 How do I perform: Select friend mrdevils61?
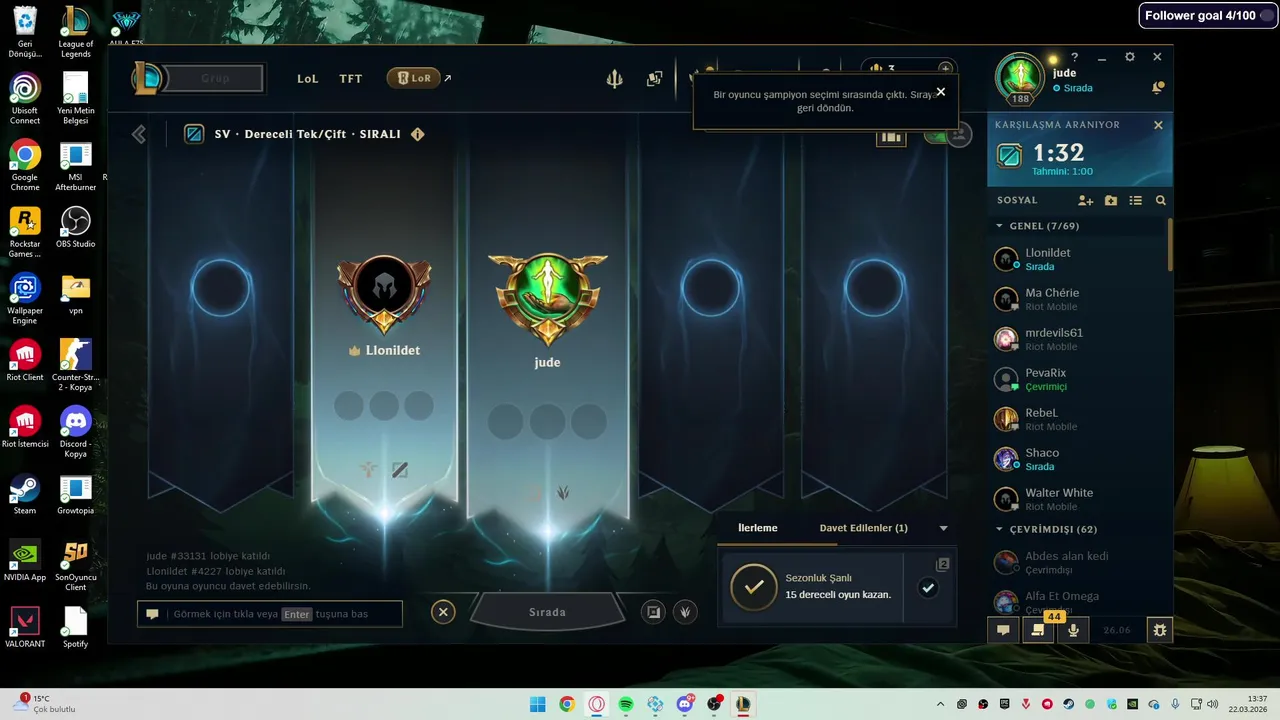tap(1077, 340)
